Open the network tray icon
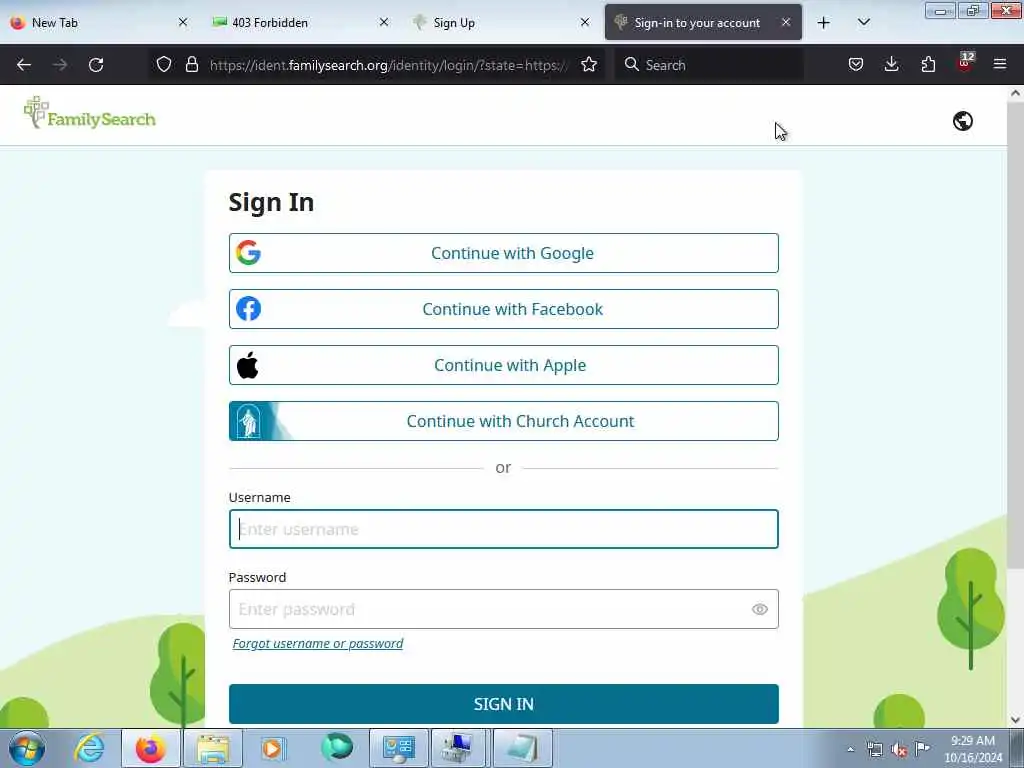This screenshot has height=768, width=1024. point(874,750)
